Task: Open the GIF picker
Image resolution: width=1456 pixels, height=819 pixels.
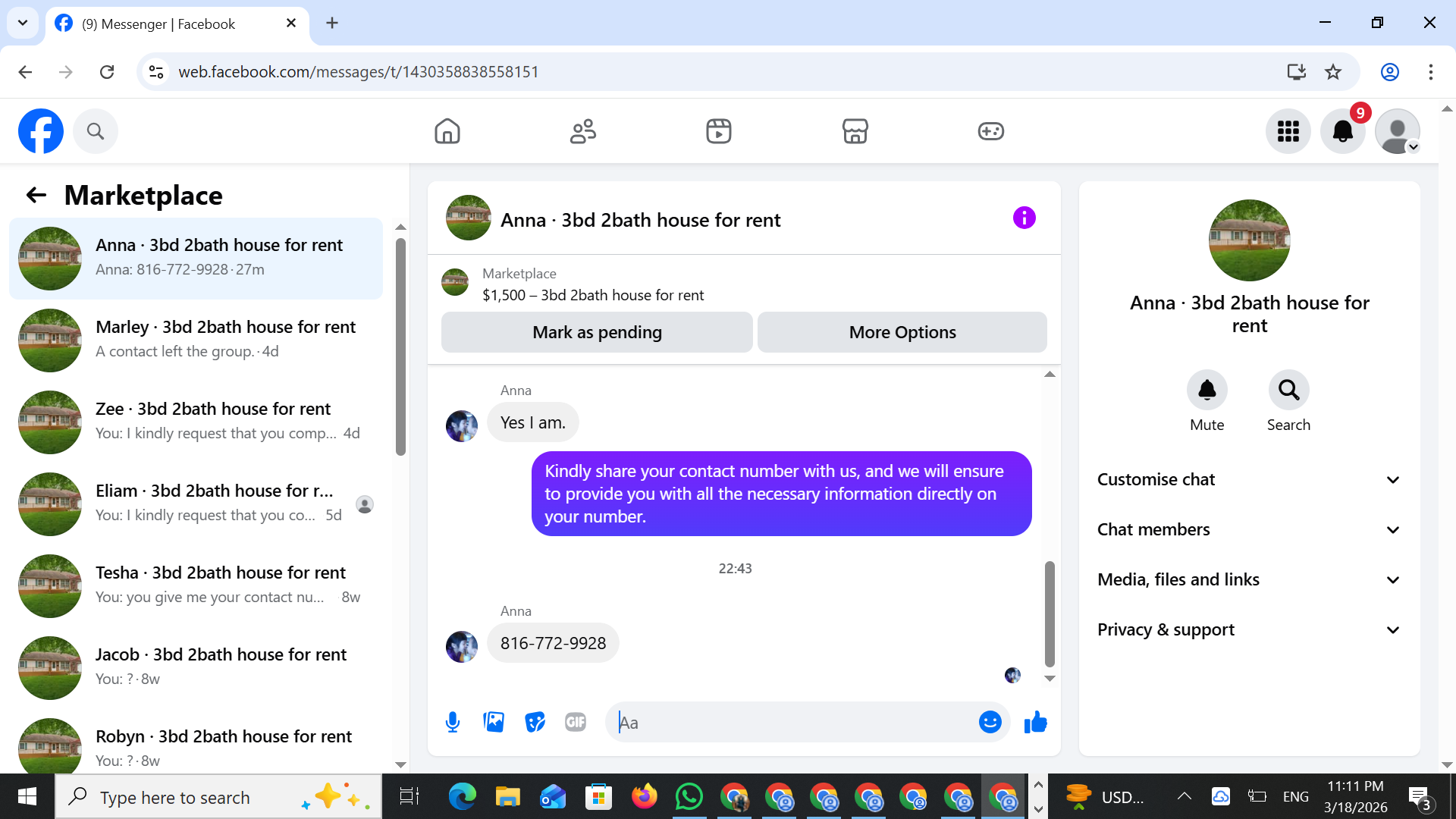Action: [576, 722]
